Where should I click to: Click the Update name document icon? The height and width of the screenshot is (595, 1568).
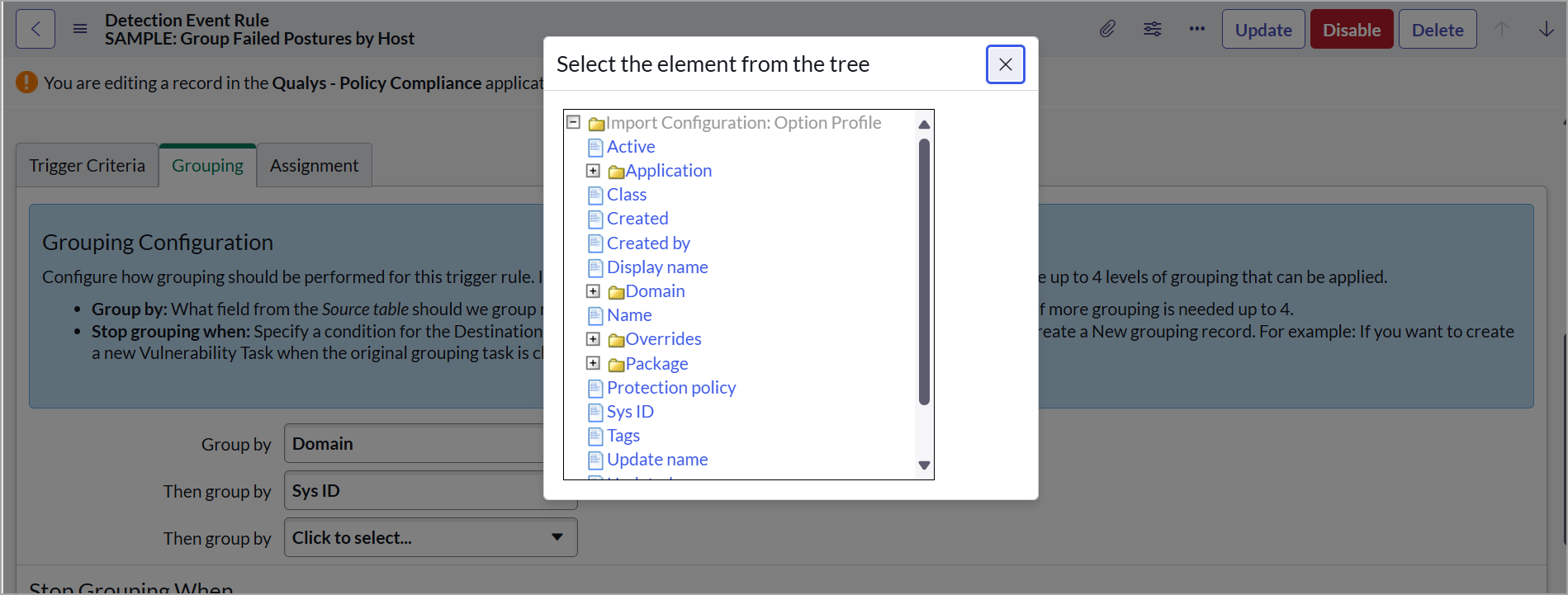[595, 460]
